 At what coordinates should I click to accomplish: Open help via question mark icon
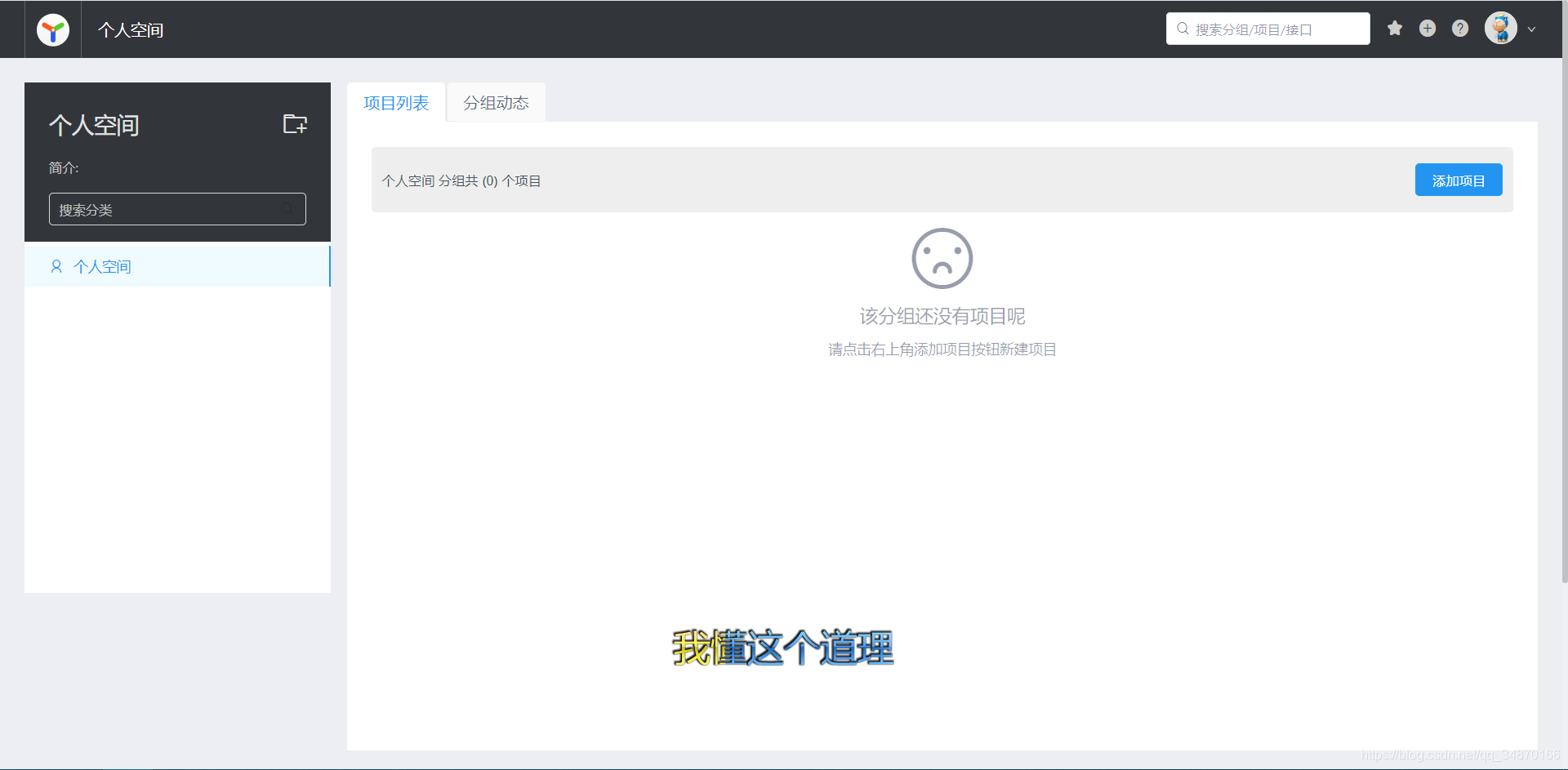1460,29
